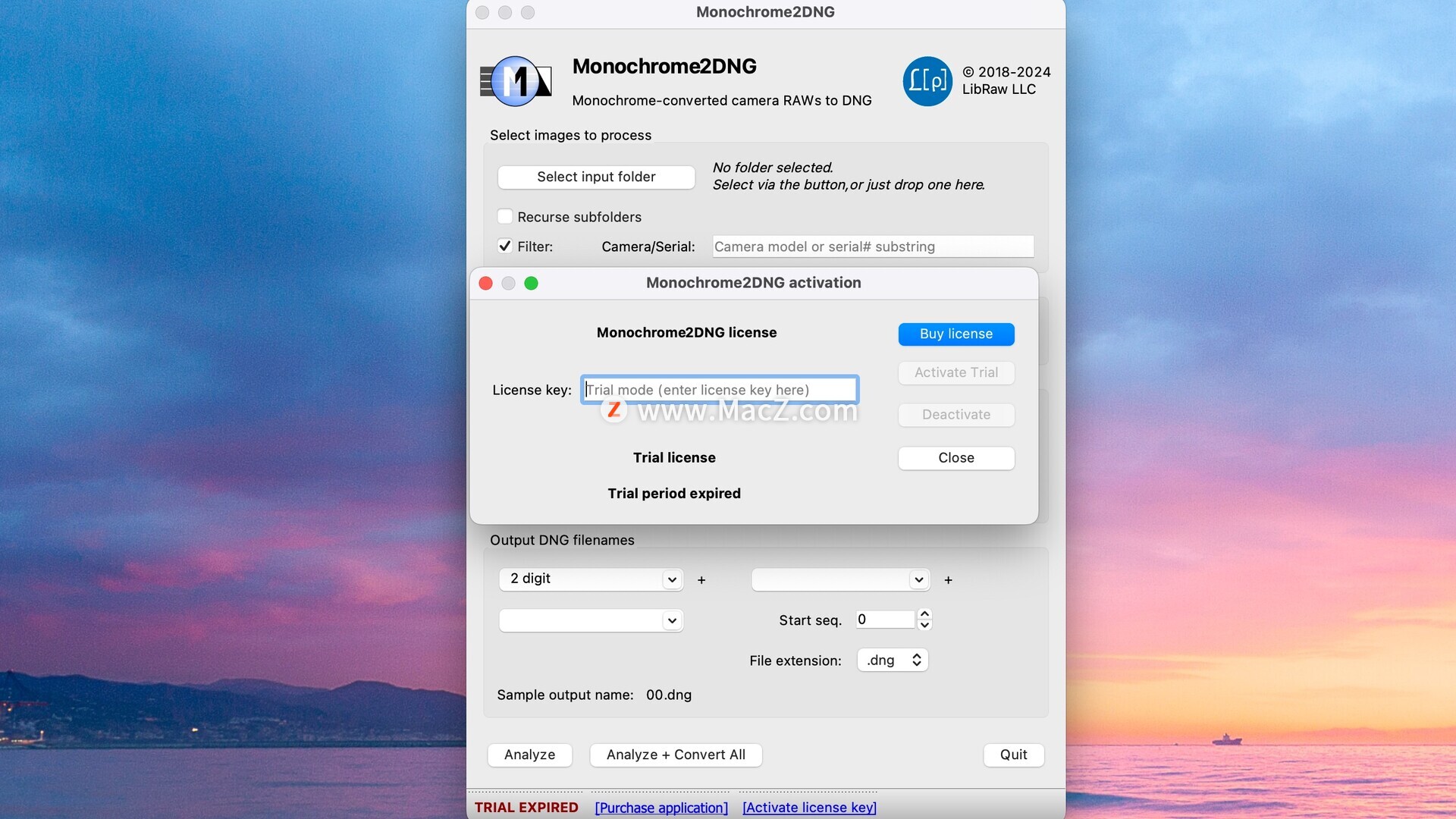The height and width of the screenshot is (819, 1456).
Task: Decrement Start seq. with down arrow
Action: (924, 626)
